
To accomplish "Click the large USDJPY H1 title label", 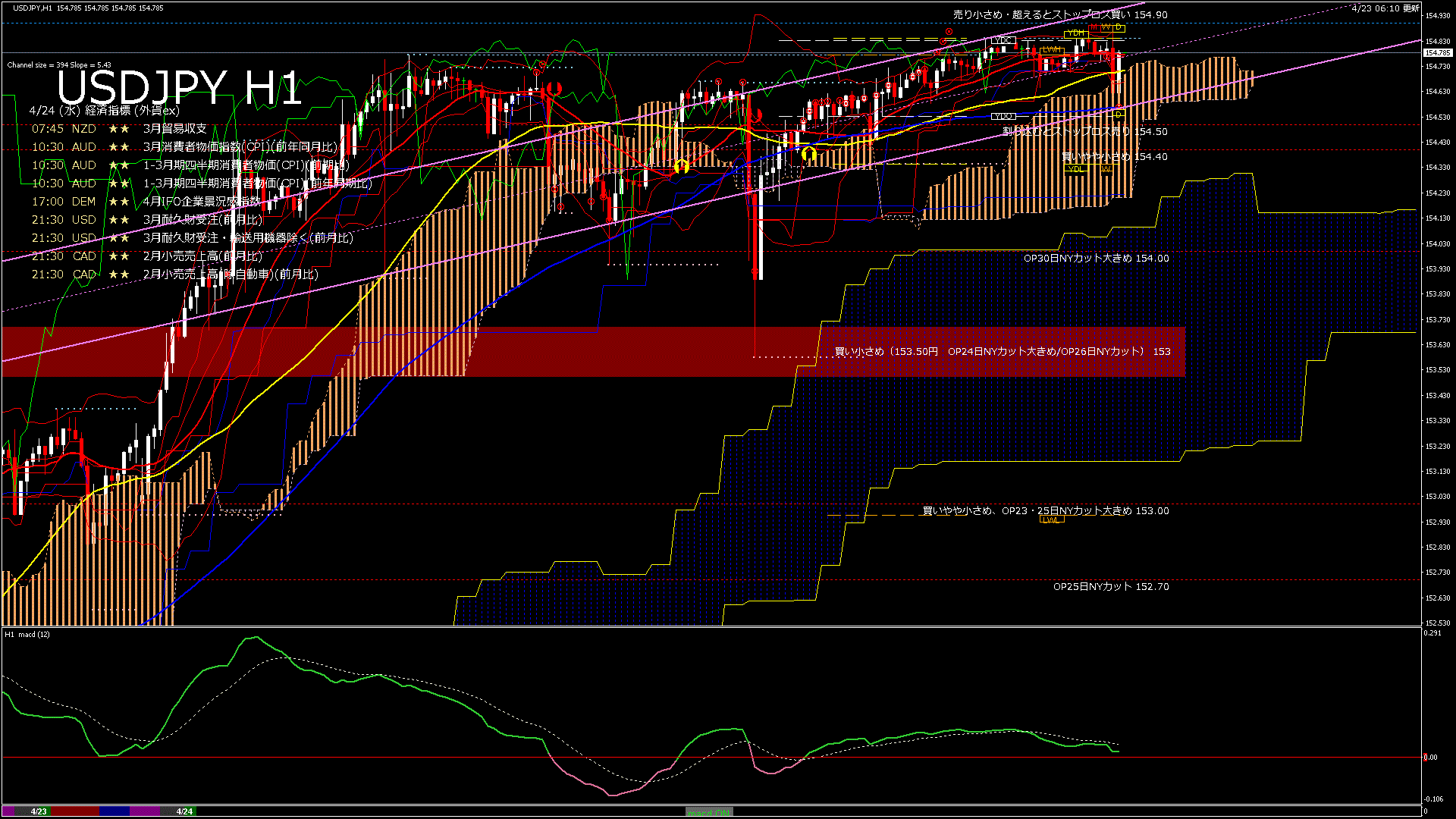I will pos(179,87).
